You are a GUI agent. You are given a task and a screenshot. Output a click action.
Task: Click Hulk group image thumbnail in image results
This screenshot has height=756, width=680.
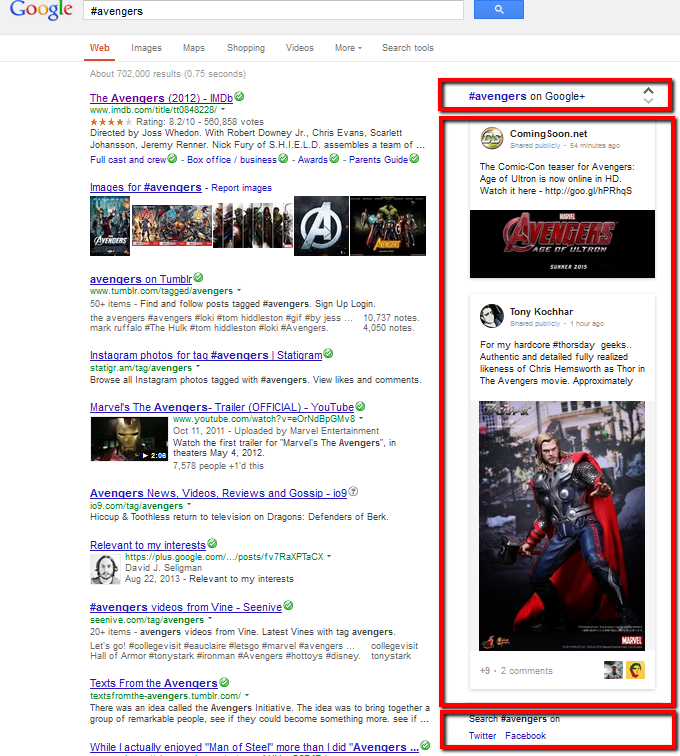388,226
